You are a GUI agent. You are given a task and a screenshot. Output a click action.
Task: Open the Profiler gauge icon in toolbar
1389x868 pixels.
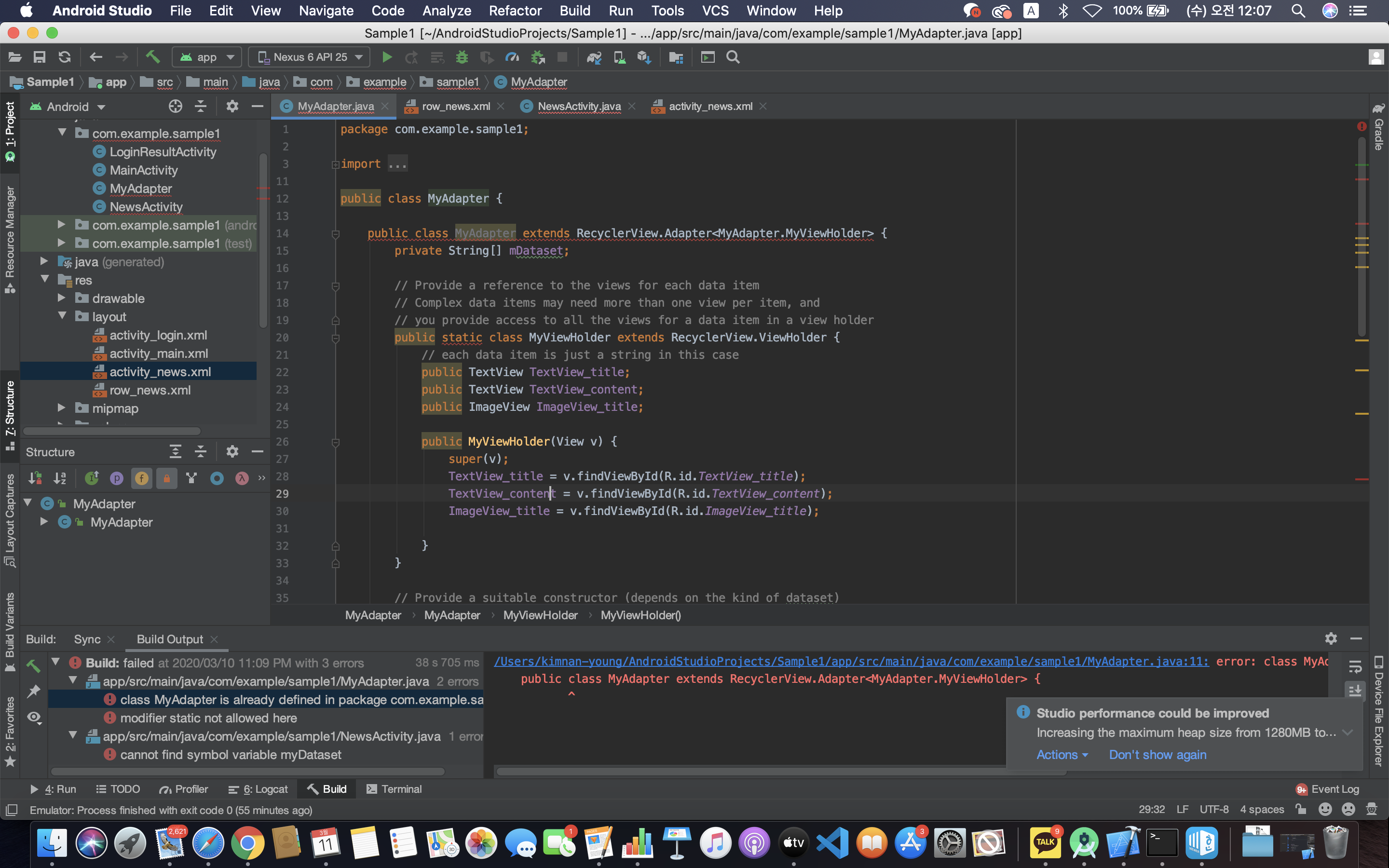(511, 57)
